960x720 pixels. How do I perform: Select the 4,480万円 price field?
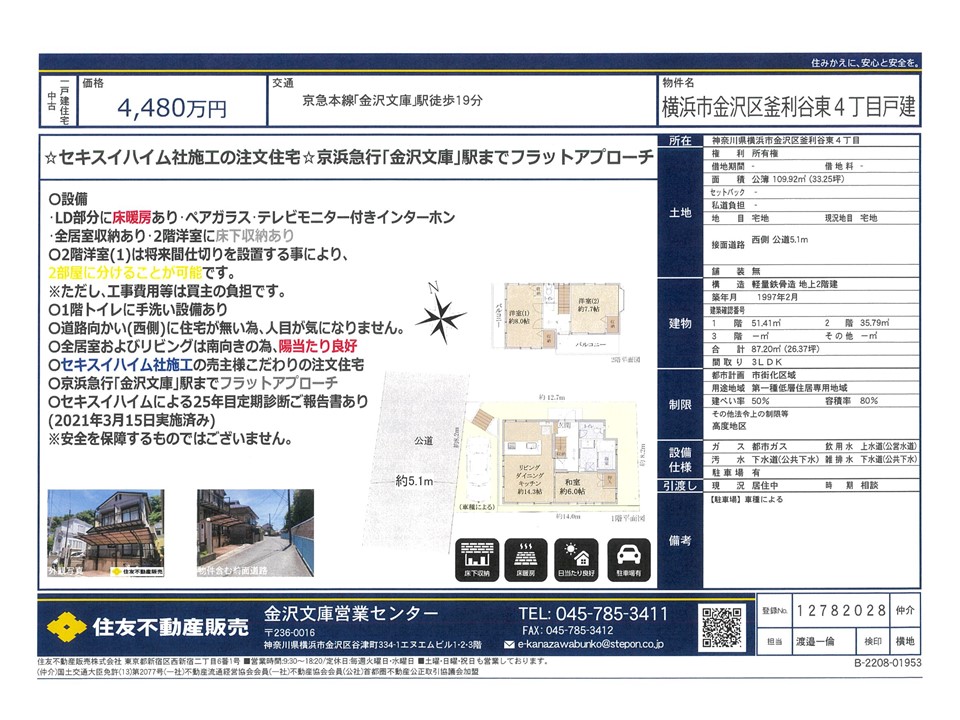(x=172, y=106)
